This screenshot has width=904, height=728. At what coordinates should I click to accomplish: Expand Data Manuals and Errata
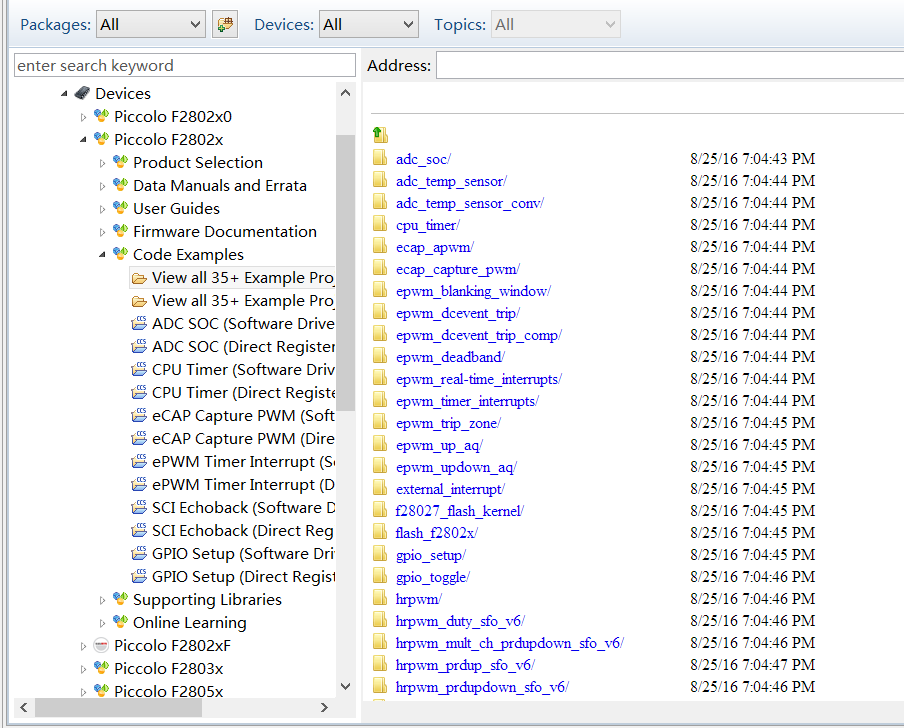[102, 186]
